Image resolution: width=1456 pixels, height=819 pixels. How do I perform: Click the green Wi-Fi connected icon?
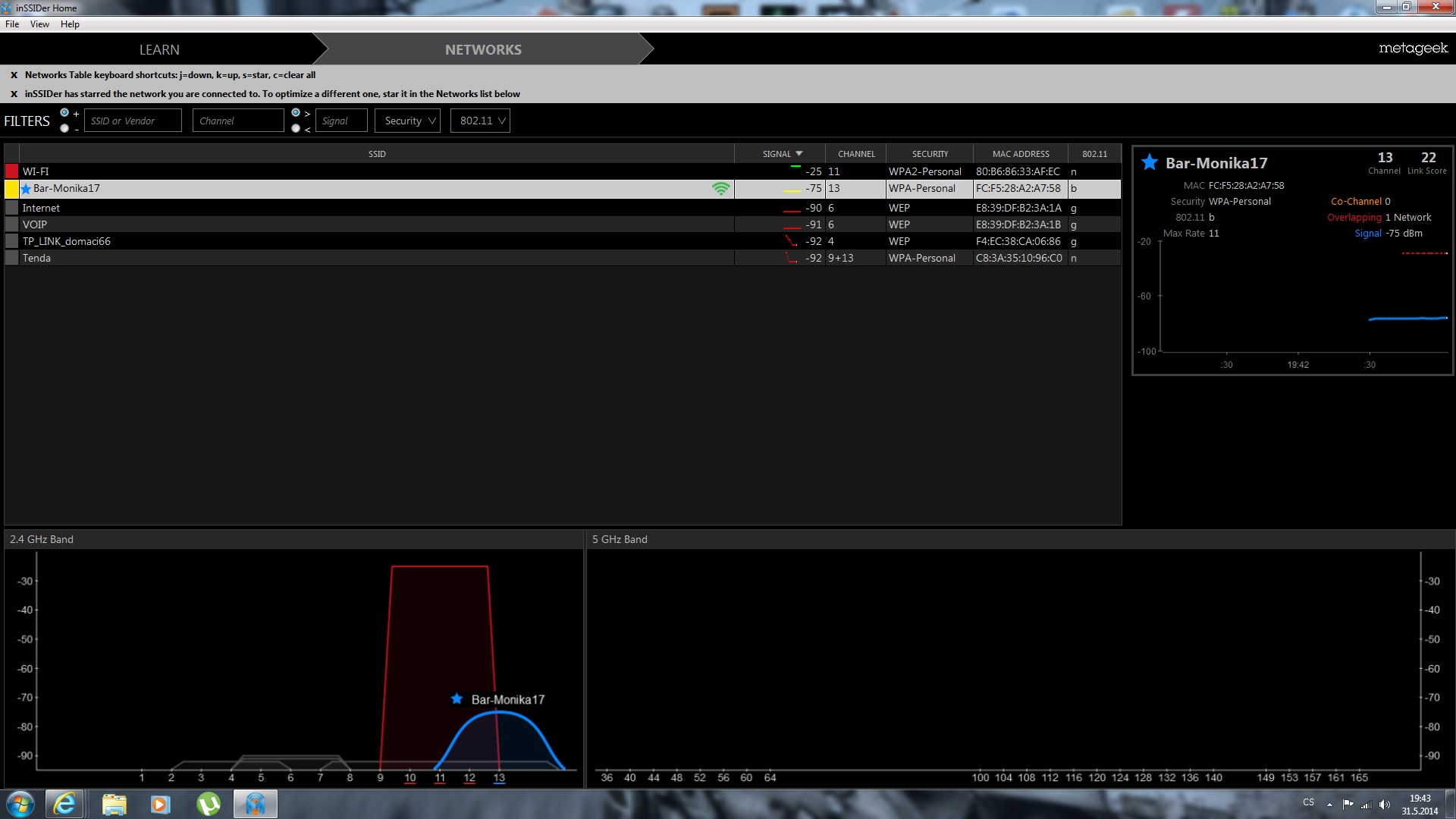(x=720, y=189)
